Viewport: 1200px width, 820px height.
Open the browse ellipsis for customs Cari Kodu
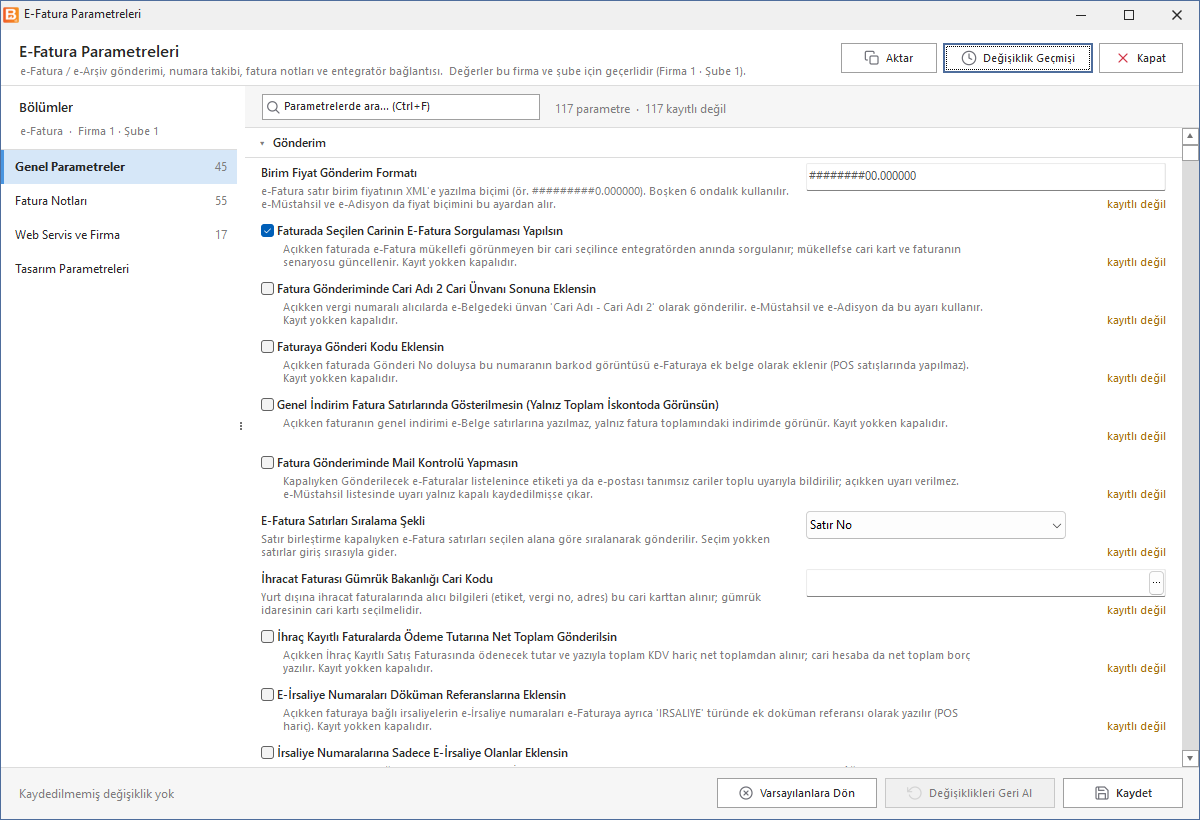[1157, 583]
